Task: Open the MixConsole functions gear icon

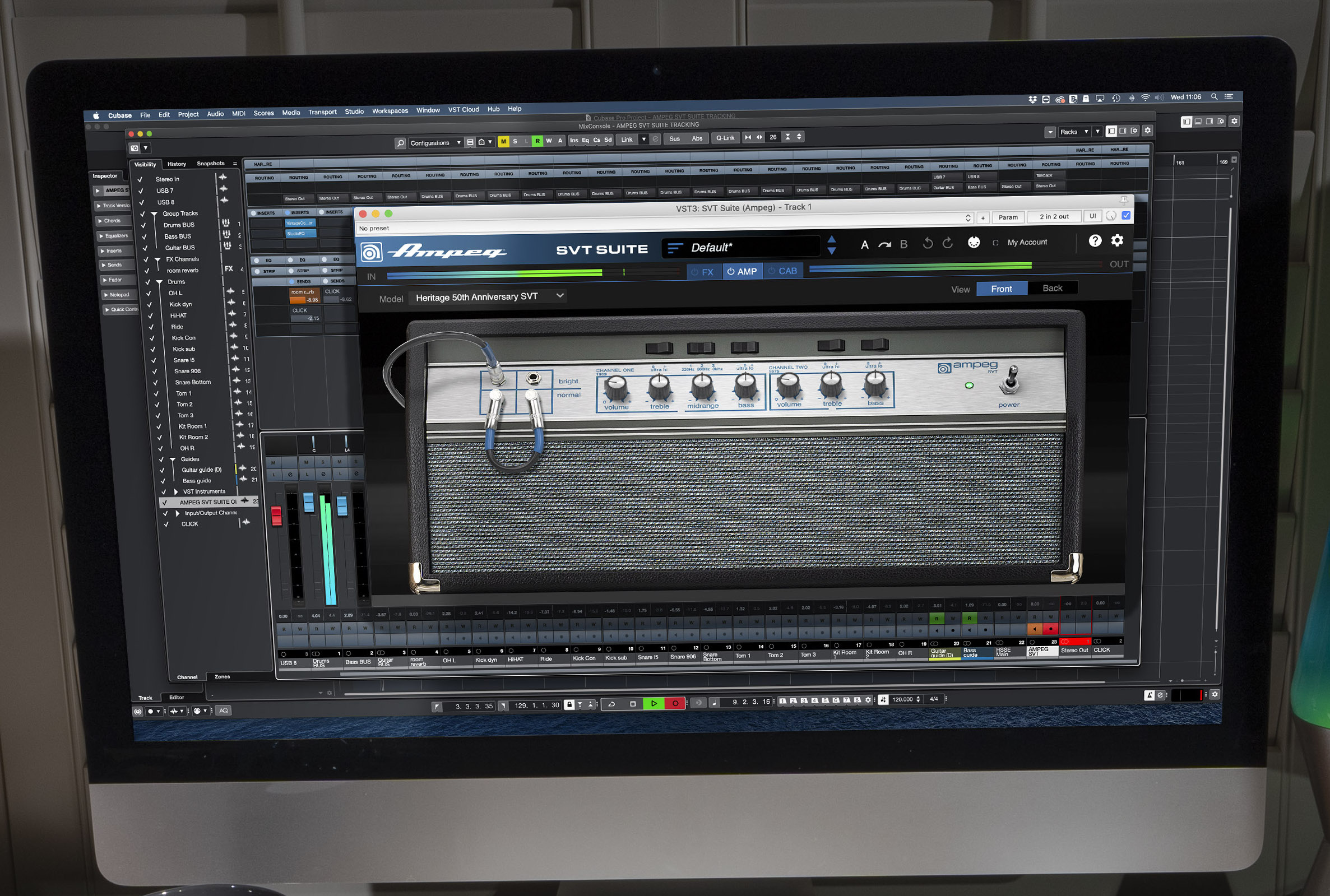Action: click(1148, 131)
